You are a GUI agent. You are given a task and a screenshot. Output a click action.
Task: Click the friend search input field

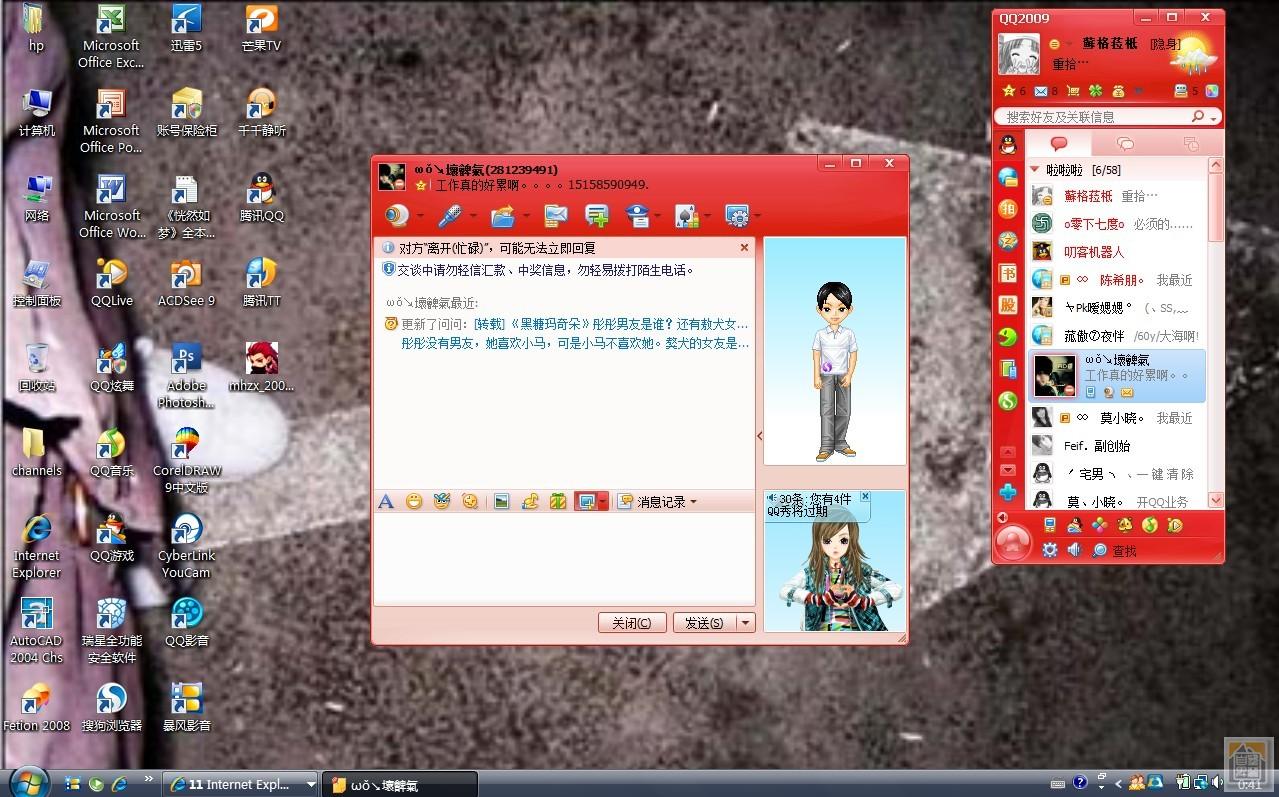pos(1100,117)
